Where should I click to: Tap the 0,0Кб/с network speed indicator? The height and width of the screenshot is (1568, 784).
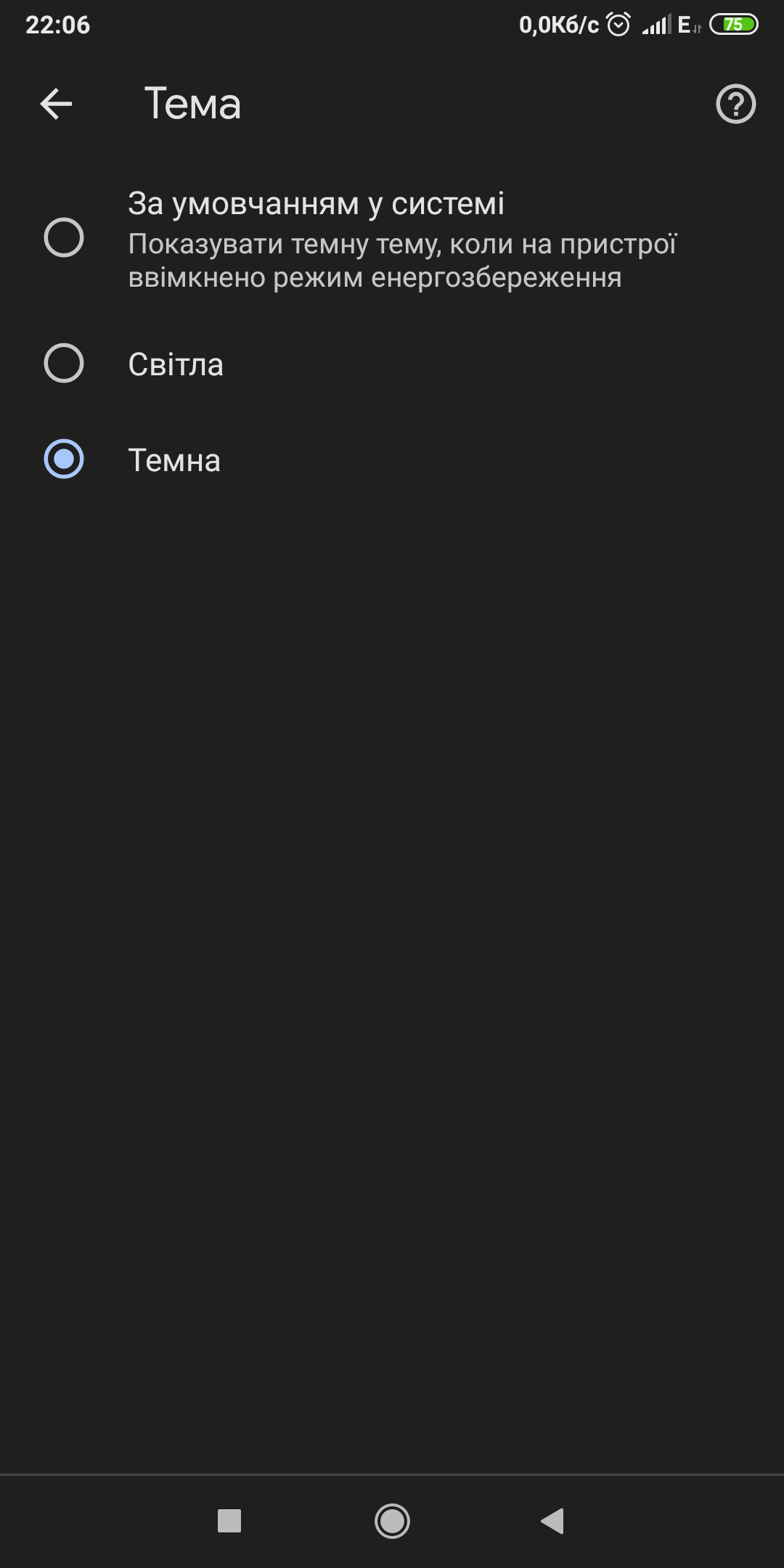[559, 25]
